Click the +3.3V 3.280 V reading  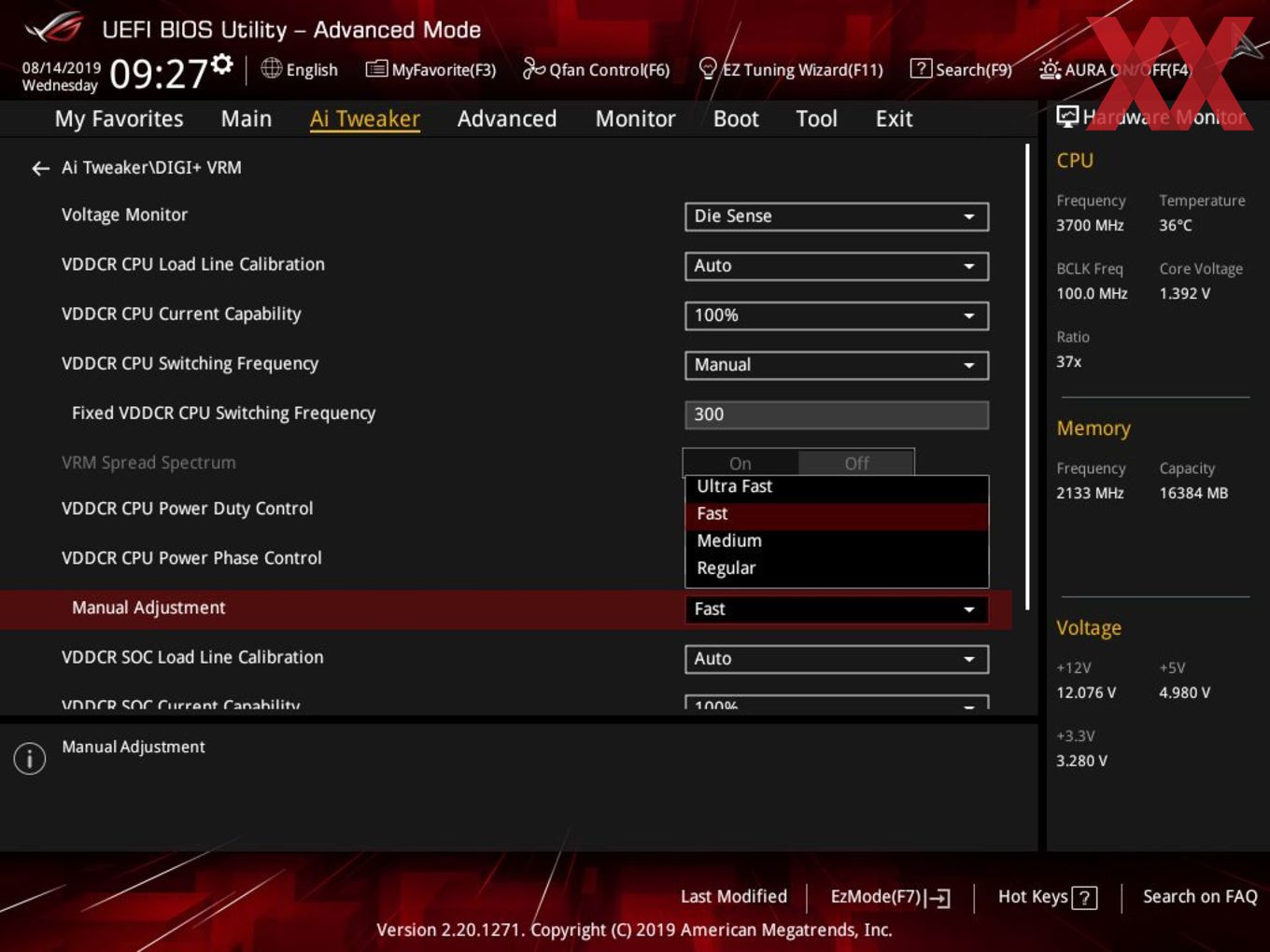coord(1081,761)
